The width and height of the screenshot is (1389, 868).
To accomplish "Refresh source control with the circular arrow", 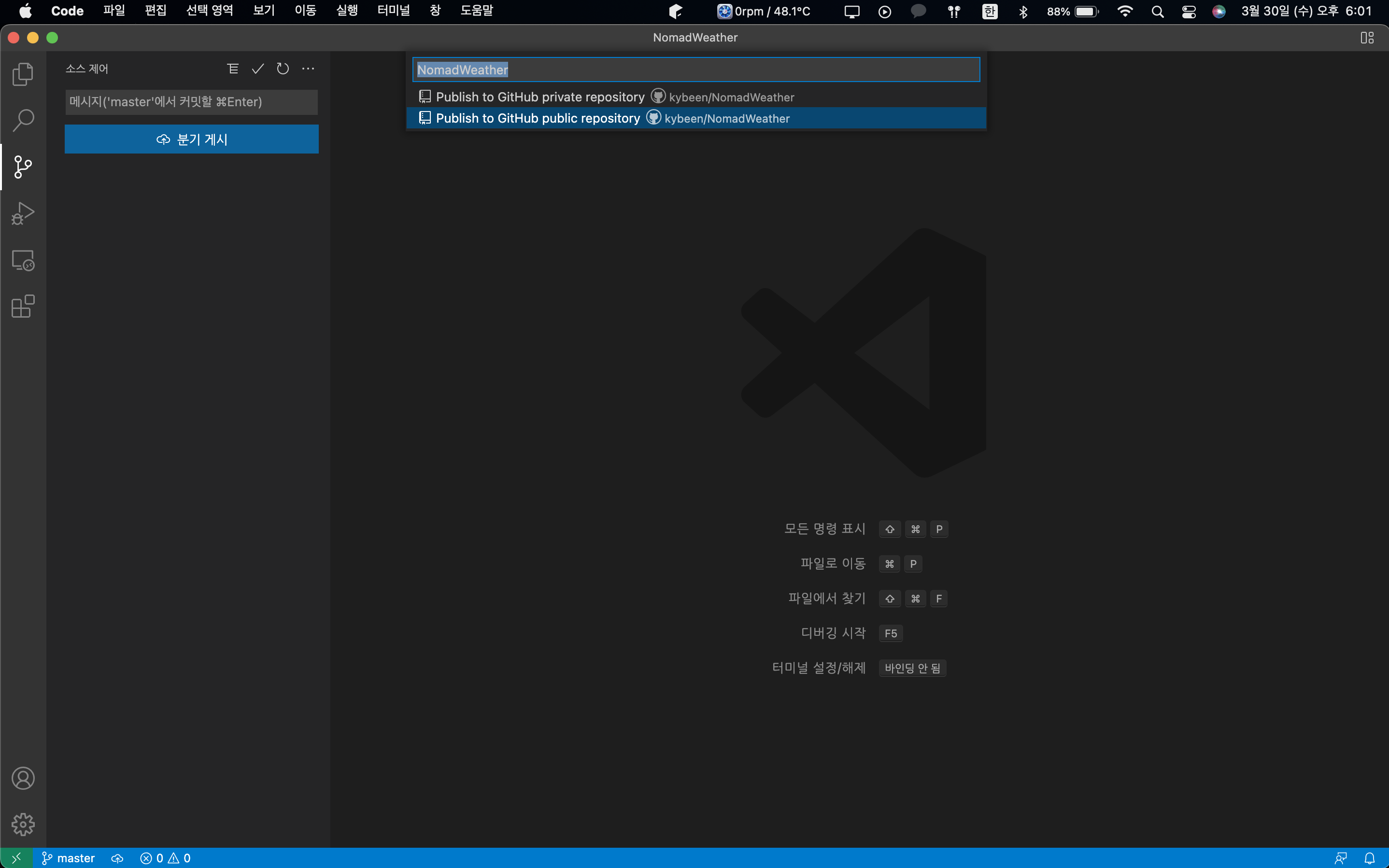I will 283,69.
